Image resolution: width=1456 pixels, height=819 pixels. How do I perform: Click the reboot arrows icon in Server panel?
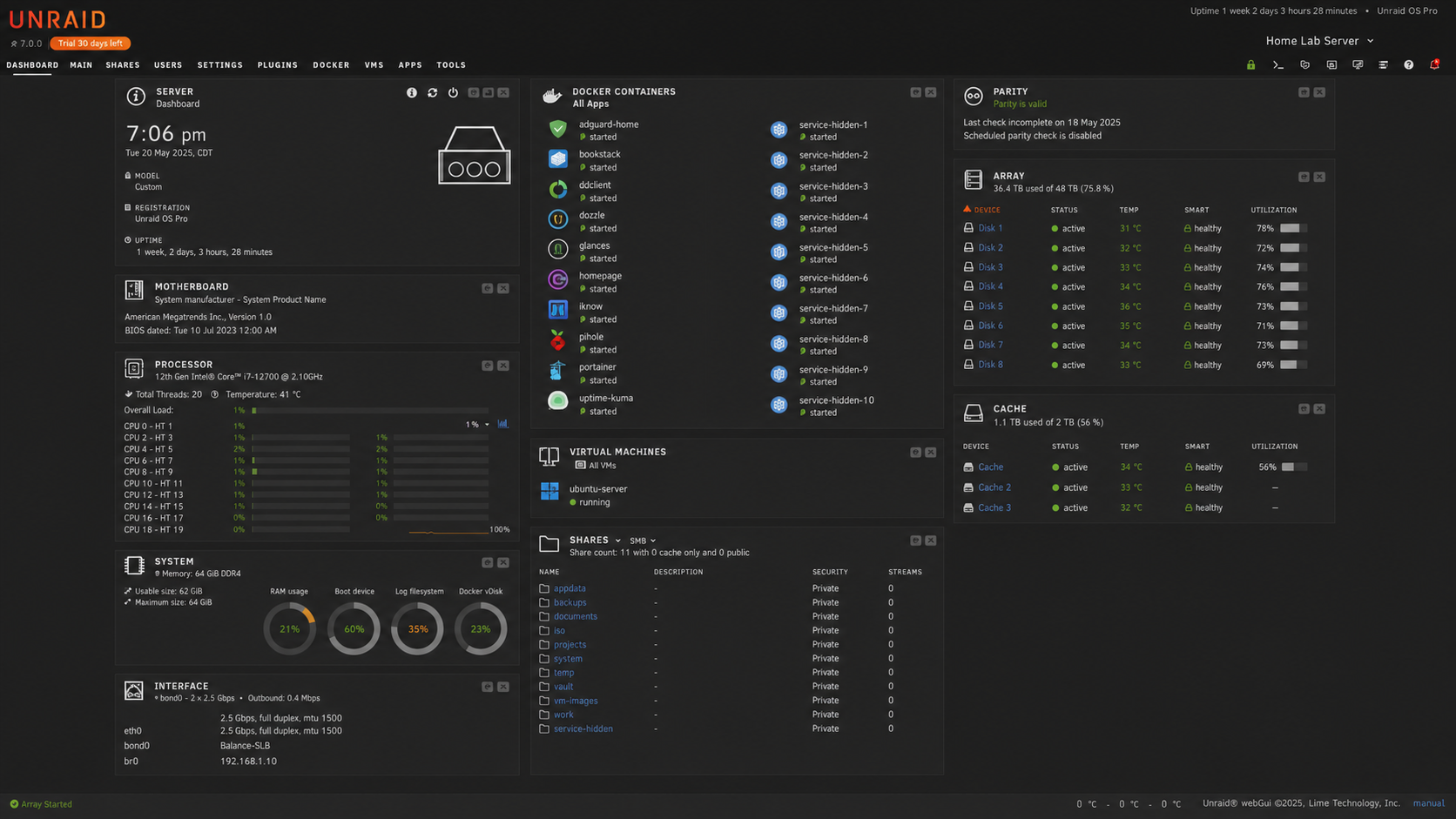432,92
